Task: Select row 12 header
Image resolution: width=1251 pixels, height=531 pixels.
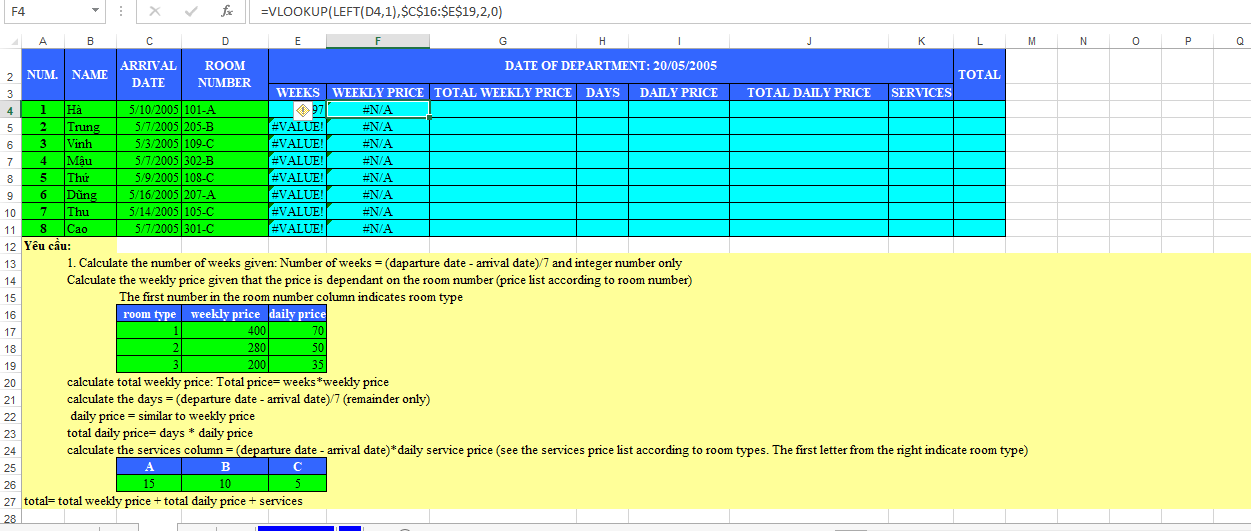Action: [10, 246]
